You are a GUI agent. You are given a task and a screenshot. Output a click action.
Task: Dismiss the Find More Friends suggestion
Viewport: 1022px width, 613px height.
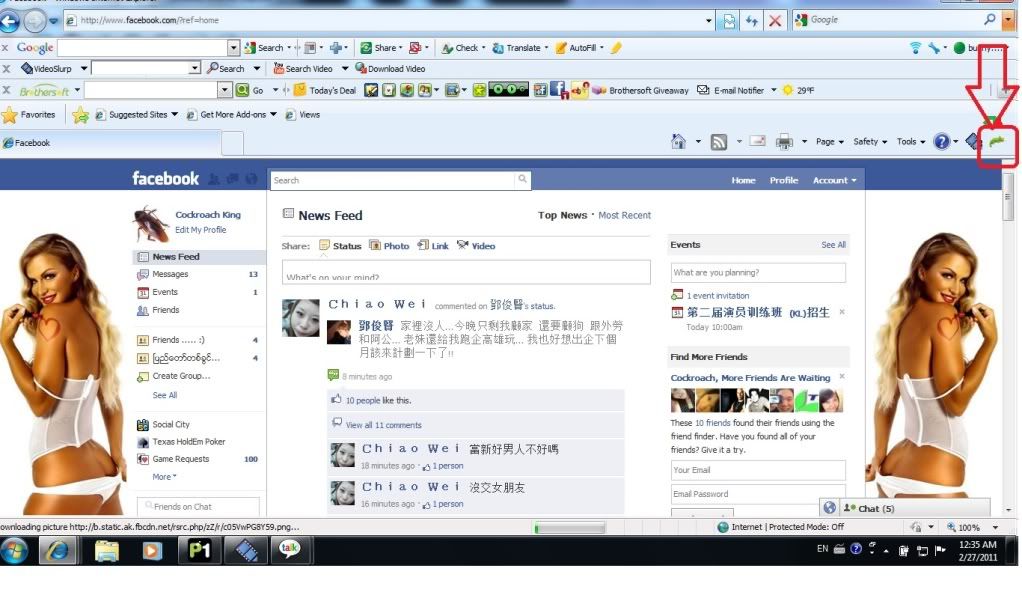pos(842,376)
